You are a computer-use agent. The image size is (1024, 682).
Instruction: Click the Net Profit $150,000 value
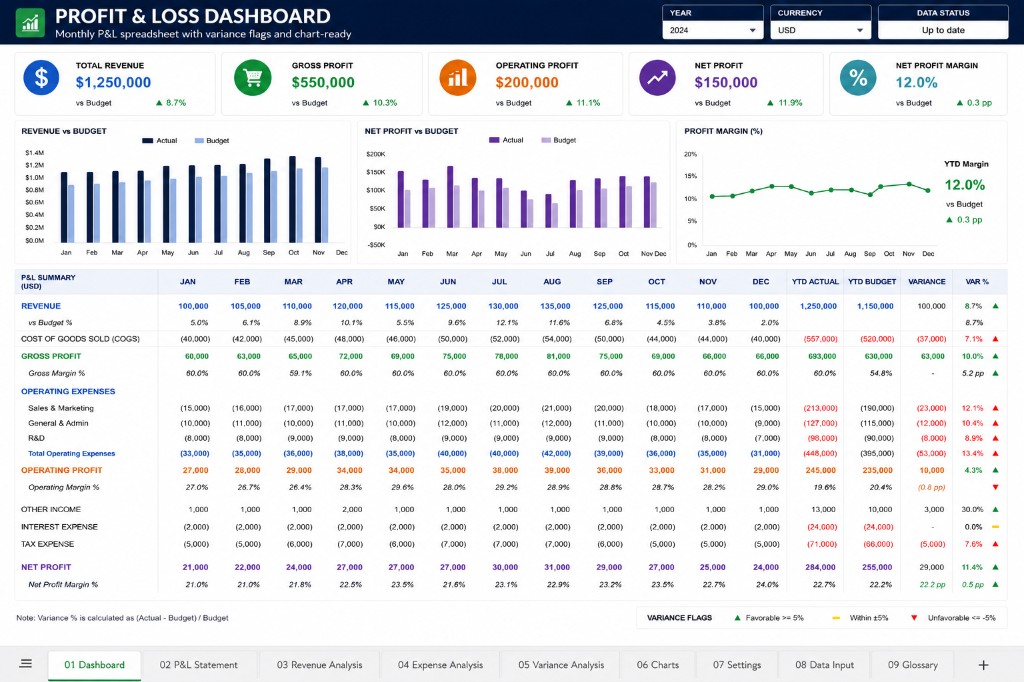(726, 82)
